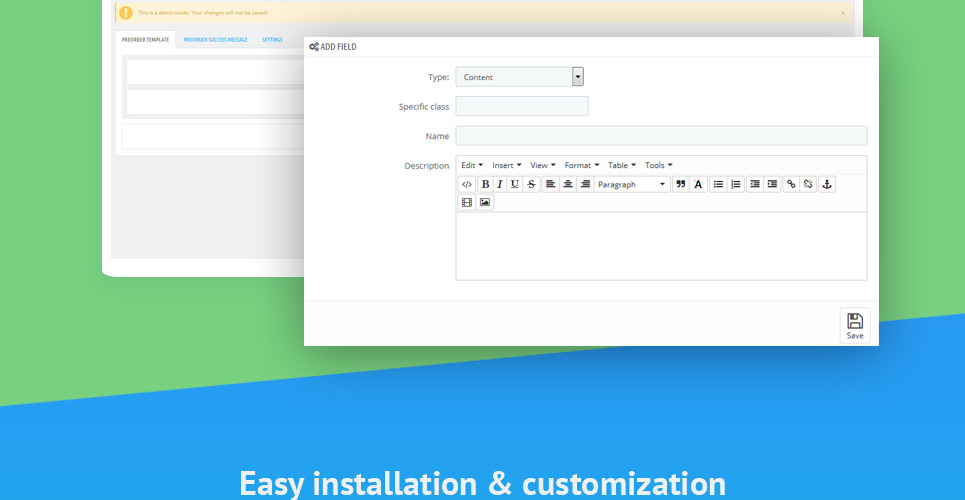This screenshot has height=500, width=965.
Task: Toggle the blockquote format
Action: (x=680, y=184)
